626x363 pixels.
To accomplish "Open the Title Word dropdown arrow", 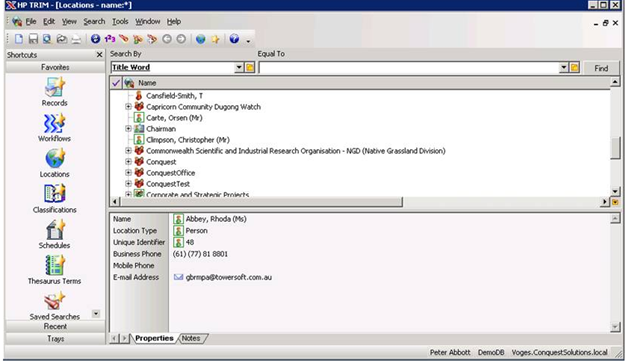I will (x=239, y=67).
